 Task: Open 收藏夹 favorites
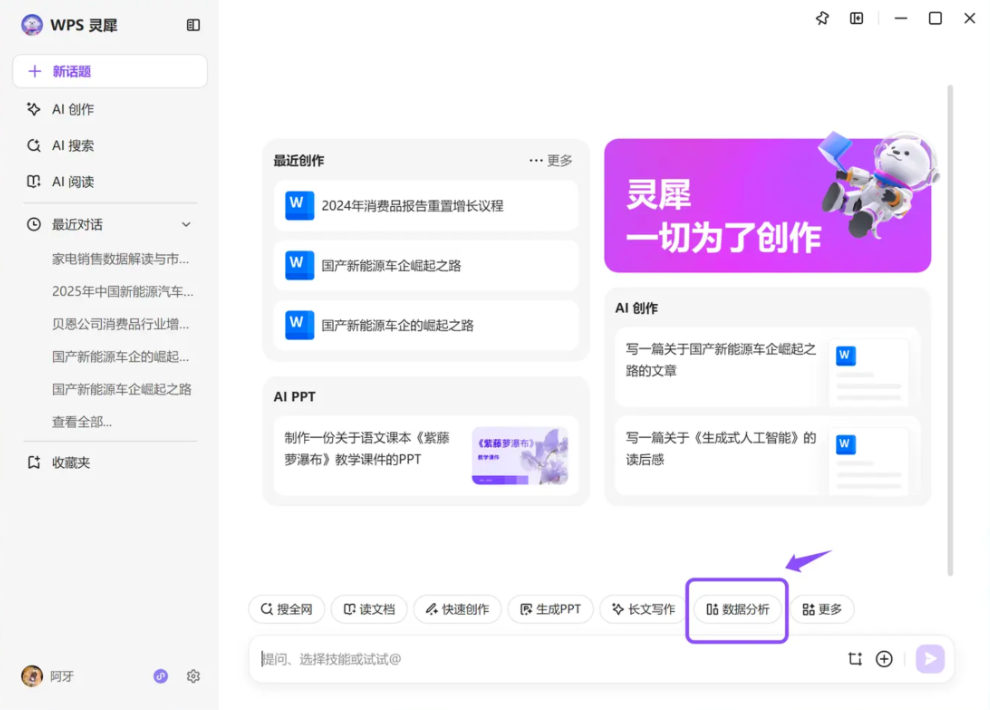click(x=59, y=463)
